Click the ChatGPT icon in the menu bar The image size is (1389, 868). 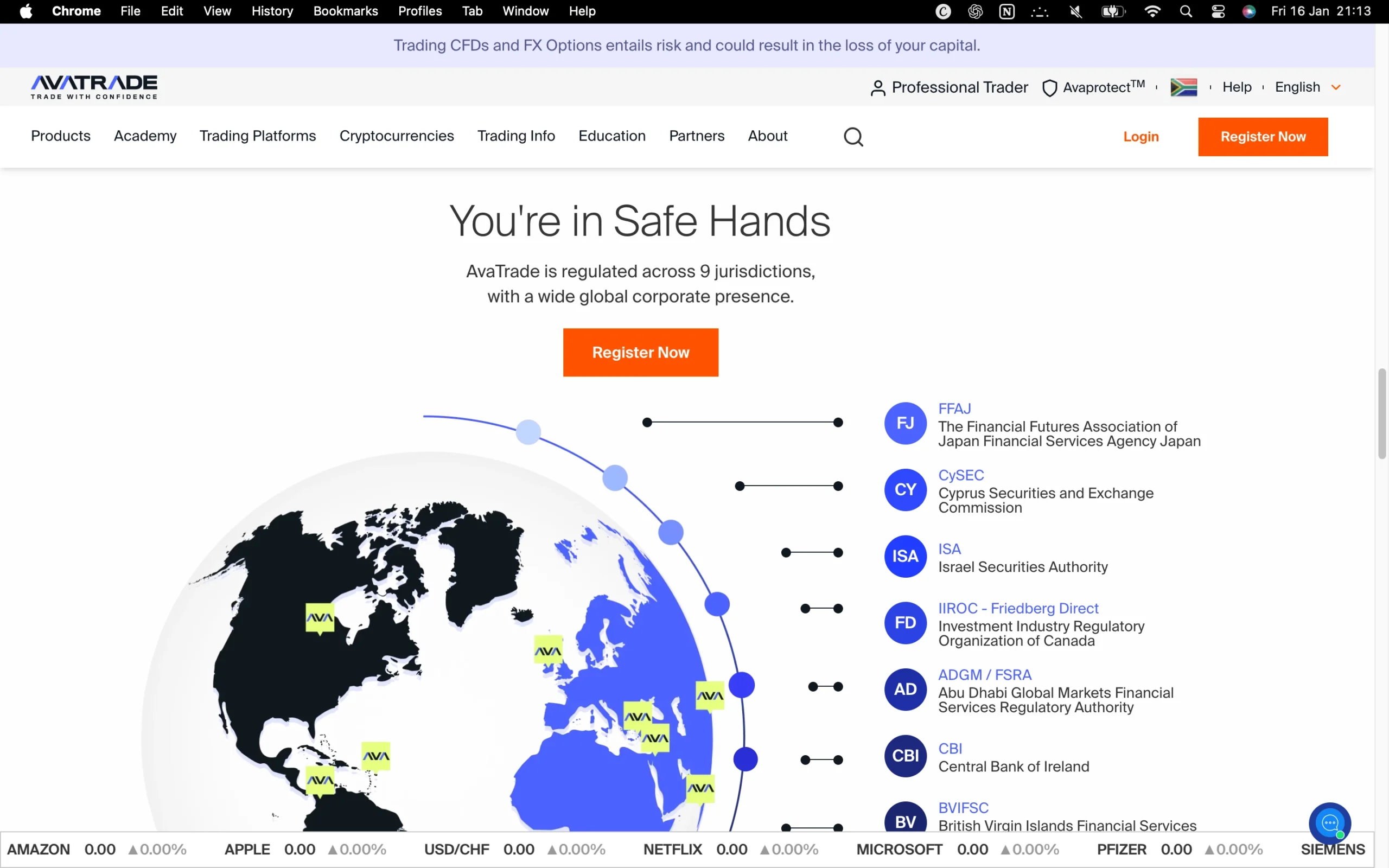tap(975, 11)
